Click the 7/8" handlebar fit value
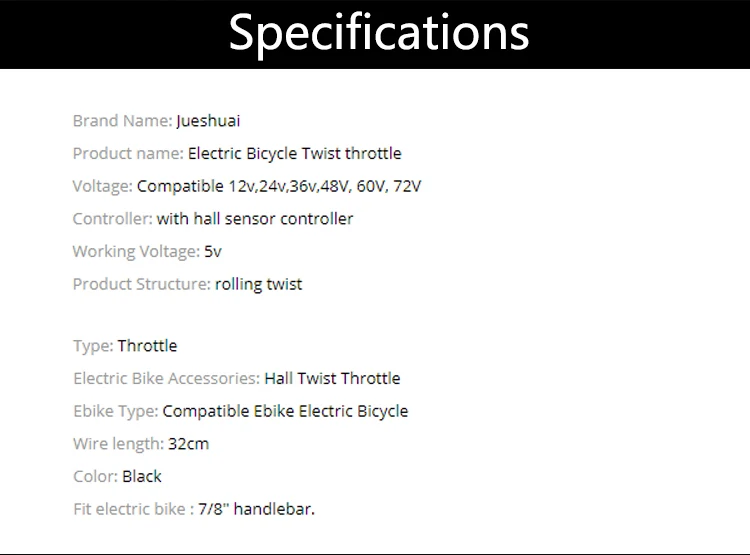The image size is (750, 555). pyautogui.click(x=256, y=509)
